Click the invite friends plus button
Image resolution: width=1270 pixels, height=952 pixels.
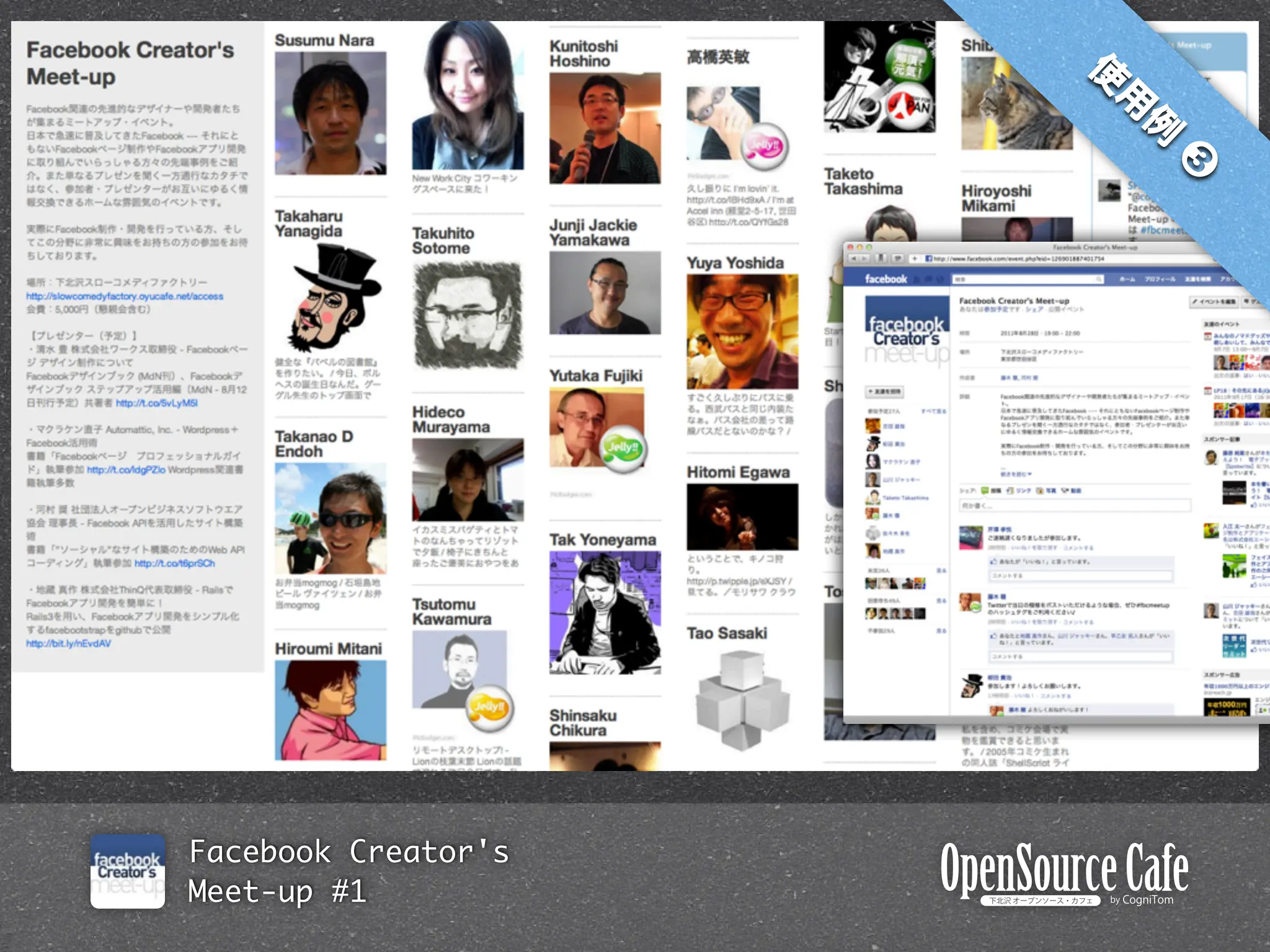point(885,392)
